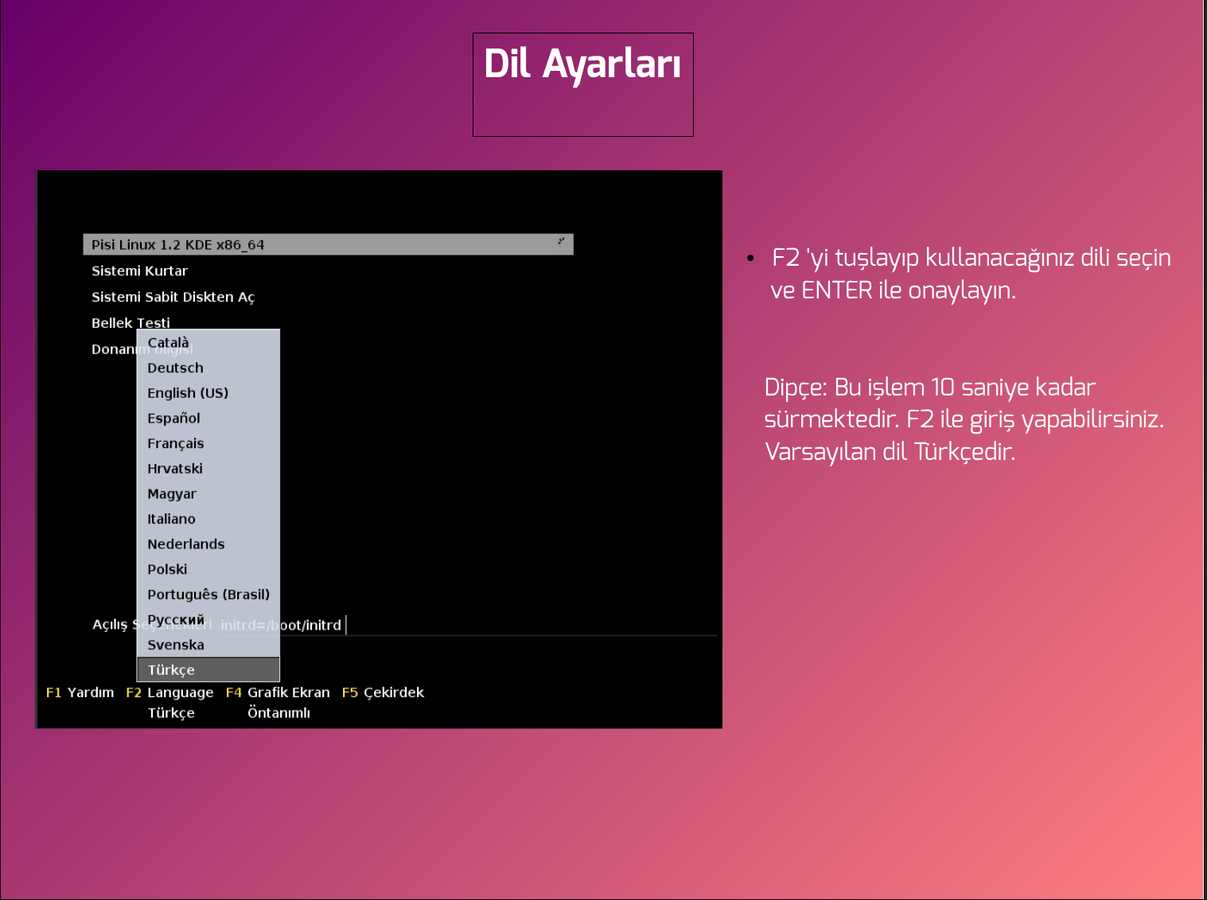Click the bullet text about pressing F2
1207x900 pixels.
click(x=971, y=274)
